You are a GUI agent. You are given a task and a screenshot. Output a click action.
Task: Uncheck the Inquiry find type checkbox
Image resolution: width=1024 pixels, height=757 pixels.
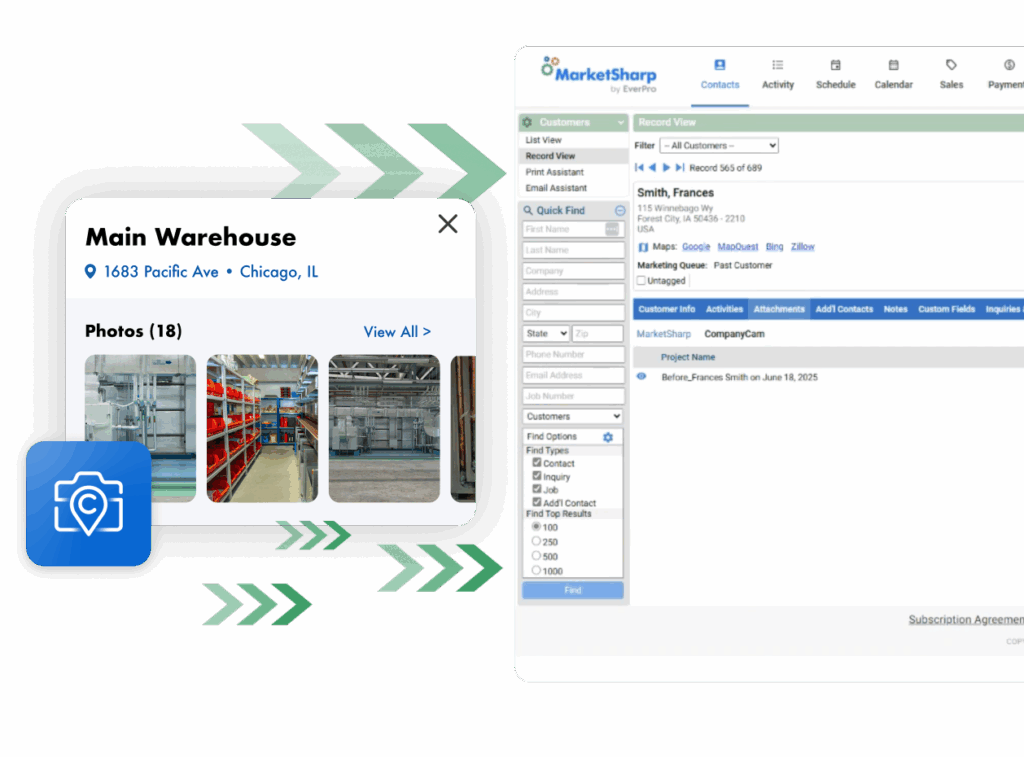[x=537, y=477]
